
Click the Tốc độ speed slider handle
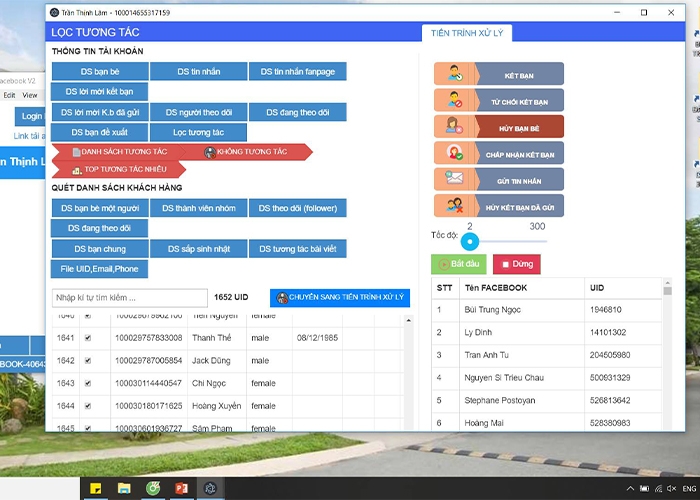click(470, 242)
